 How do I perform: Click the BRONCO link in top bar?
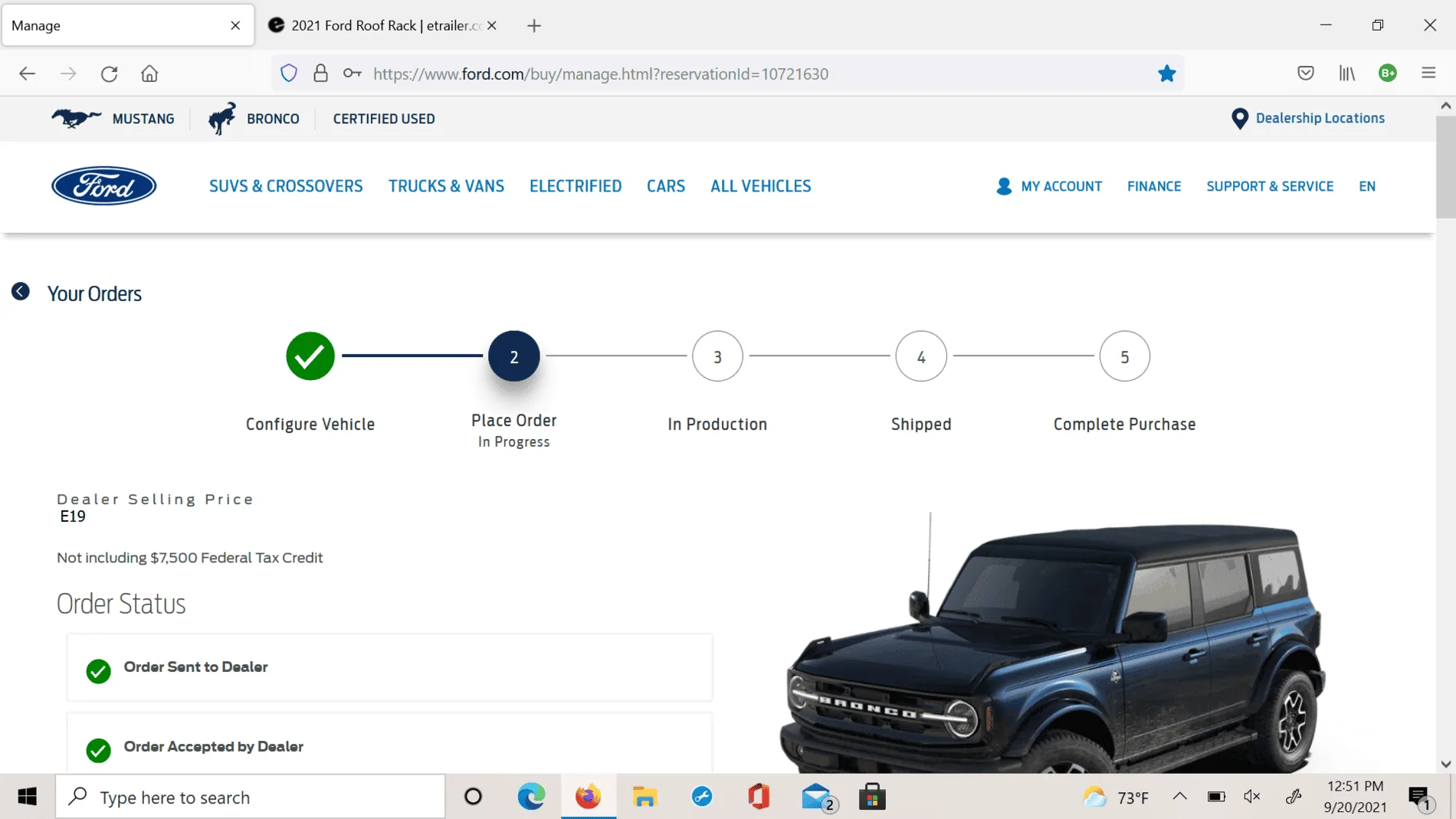(x=273, y=119)
